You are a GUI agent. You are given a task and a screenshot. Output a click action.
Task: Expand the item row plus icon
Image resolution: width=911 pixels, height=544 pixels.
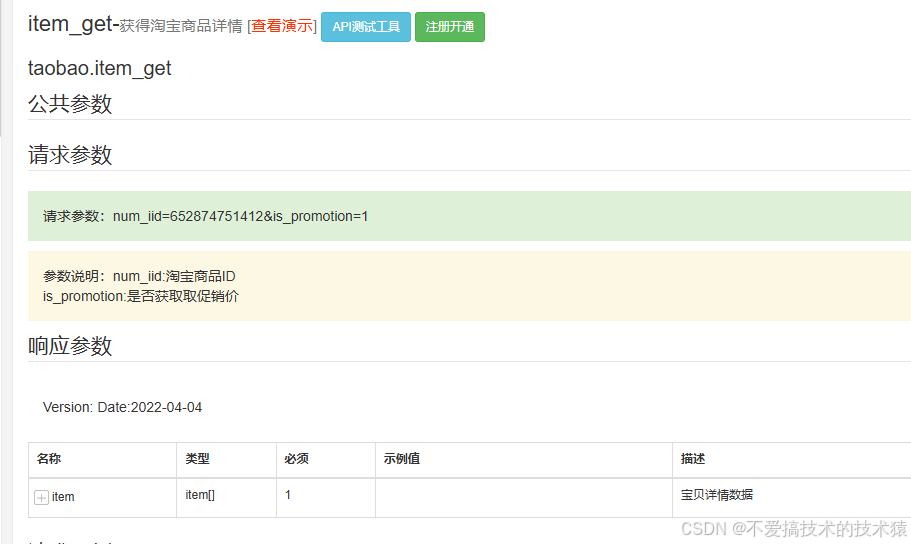pyautogui.click(x=41, y=498)
